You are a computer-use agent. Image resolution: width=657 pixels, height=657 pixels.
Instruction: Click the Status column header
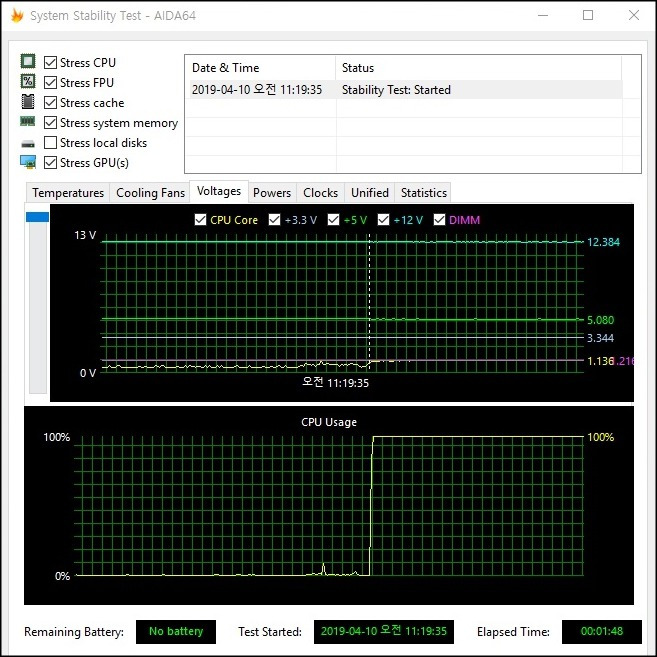tap(479, 68)
